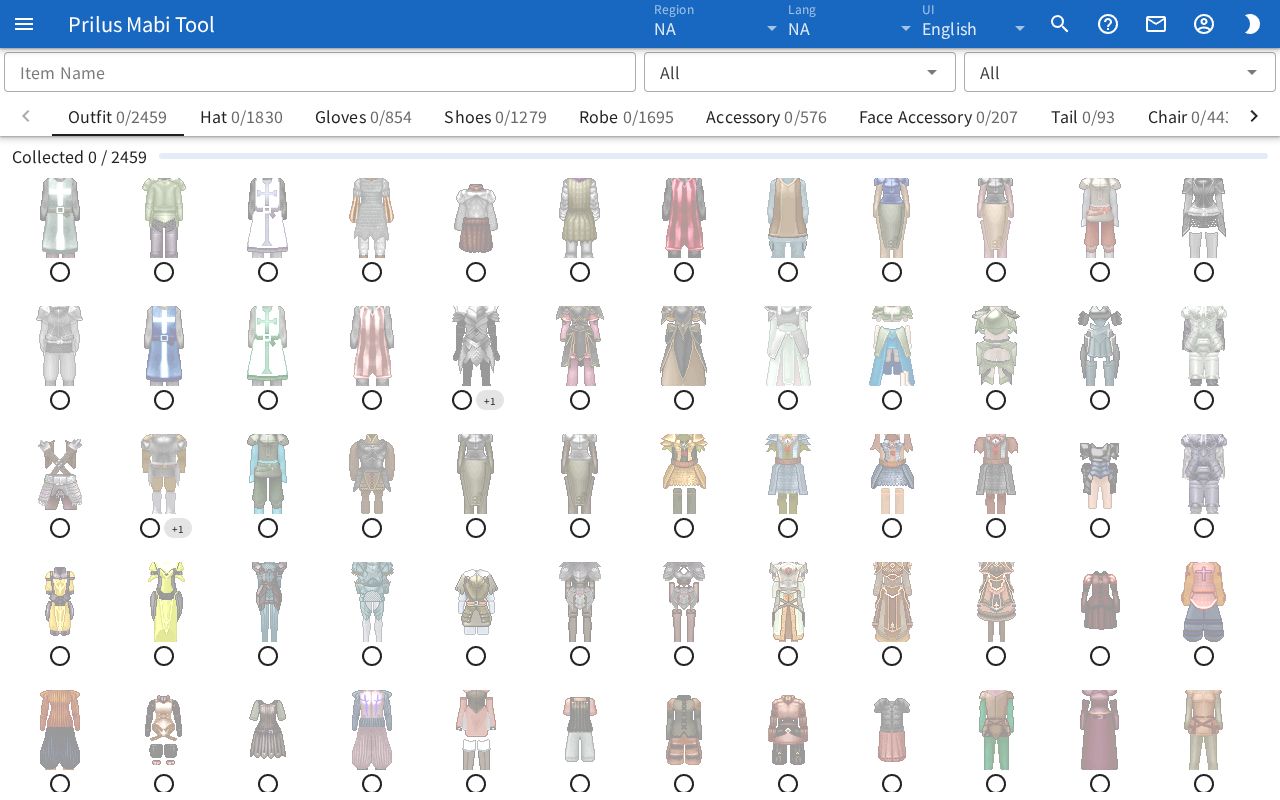The width and height of the screenshot is (1280, 800).
Task: Switch to the Hat tab
Action: coord(241,117)
